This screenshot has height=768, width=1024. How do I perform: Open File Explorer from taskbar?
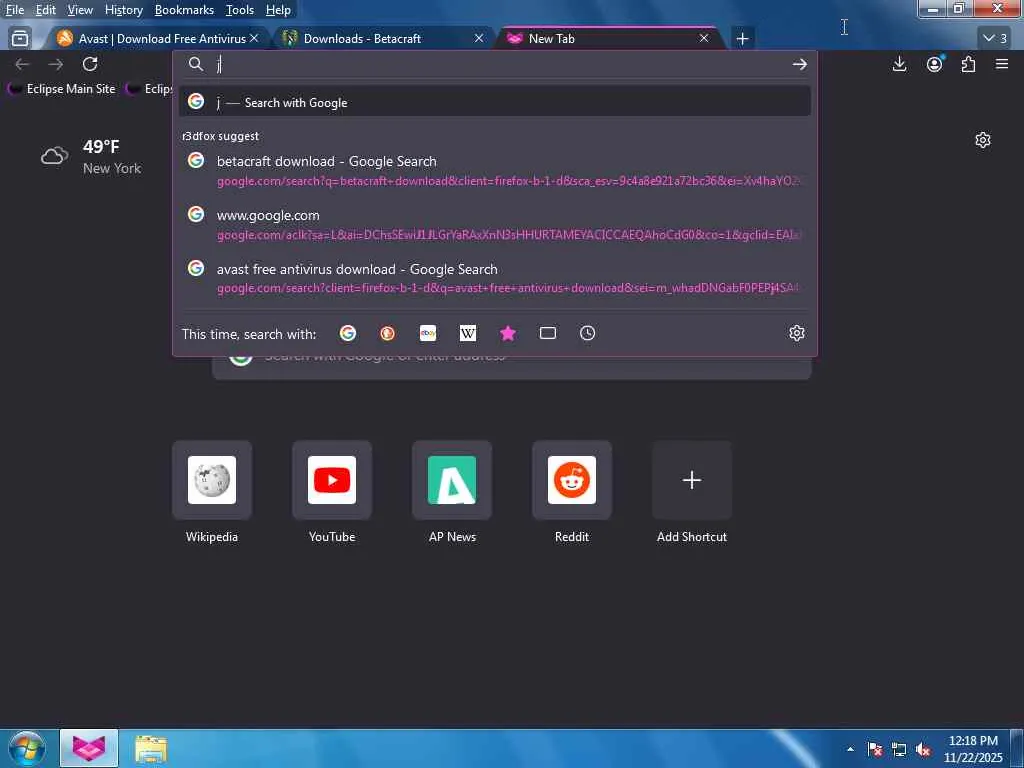pyautogui.click(x=152, y=749)
